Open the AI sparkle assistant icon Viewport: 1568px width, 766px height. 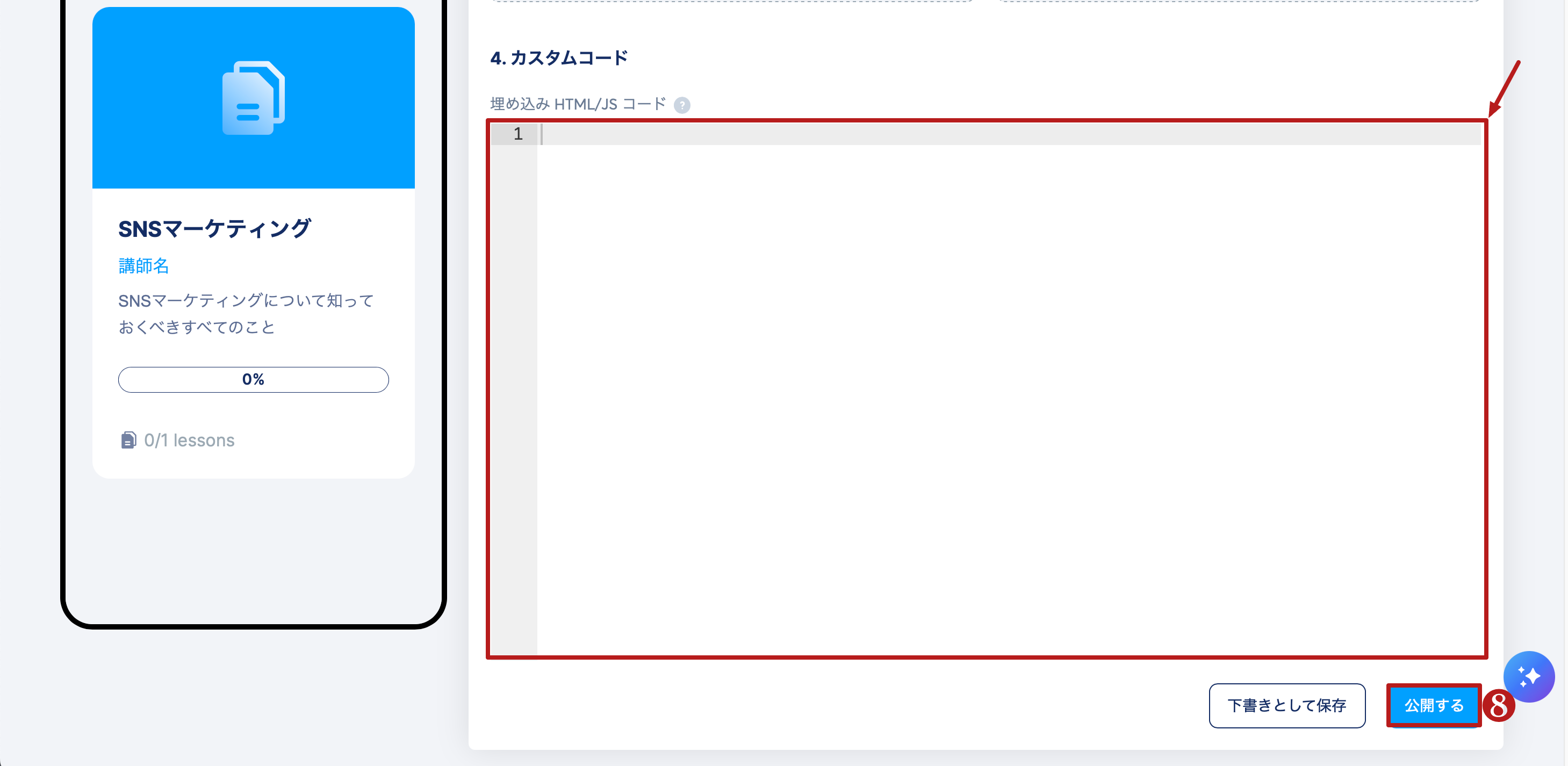(x=1528, y=676)
